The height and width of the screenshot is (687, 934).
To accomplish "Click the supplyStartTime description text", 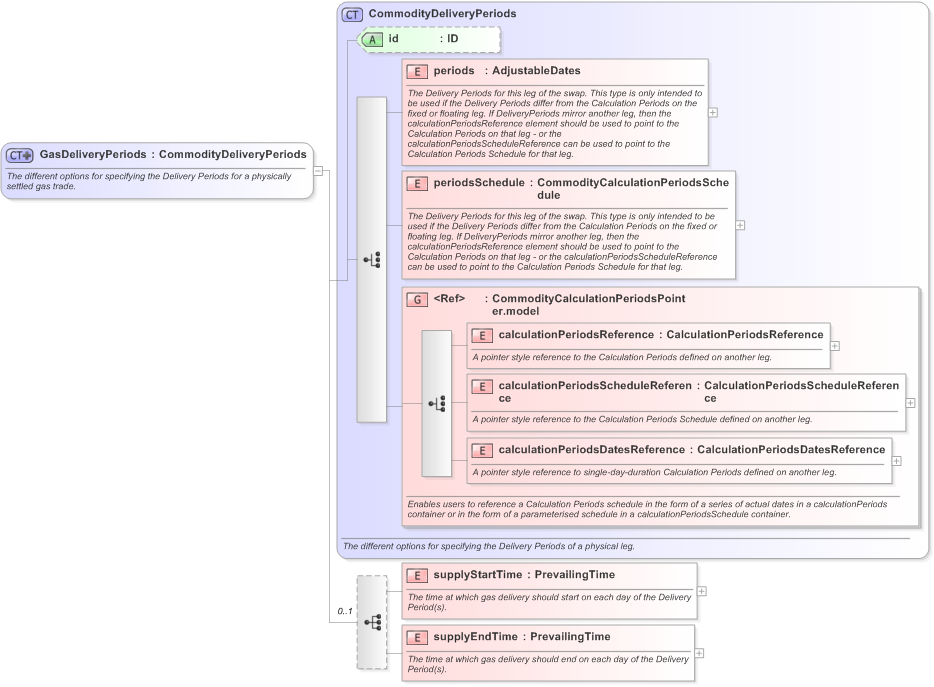I will click(x=549, y=602).
